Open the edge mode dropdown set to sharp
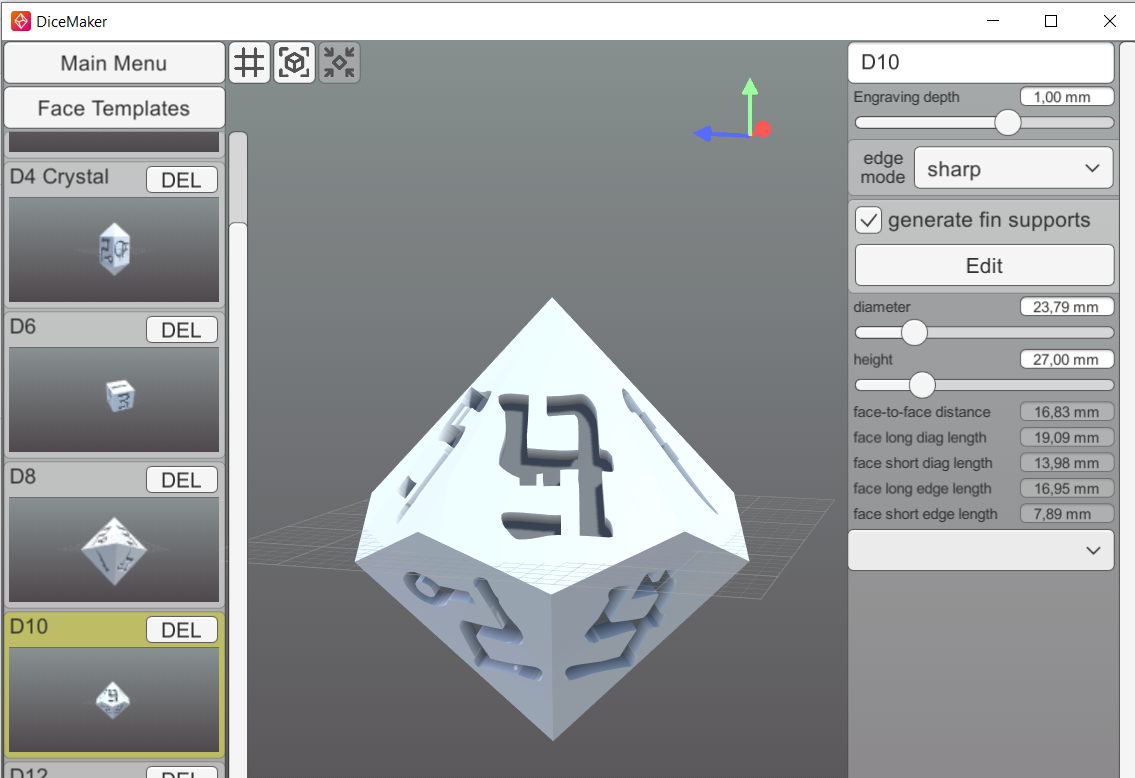The width and height of the screenshot is (1135, 778). (x=1013, y=168)
